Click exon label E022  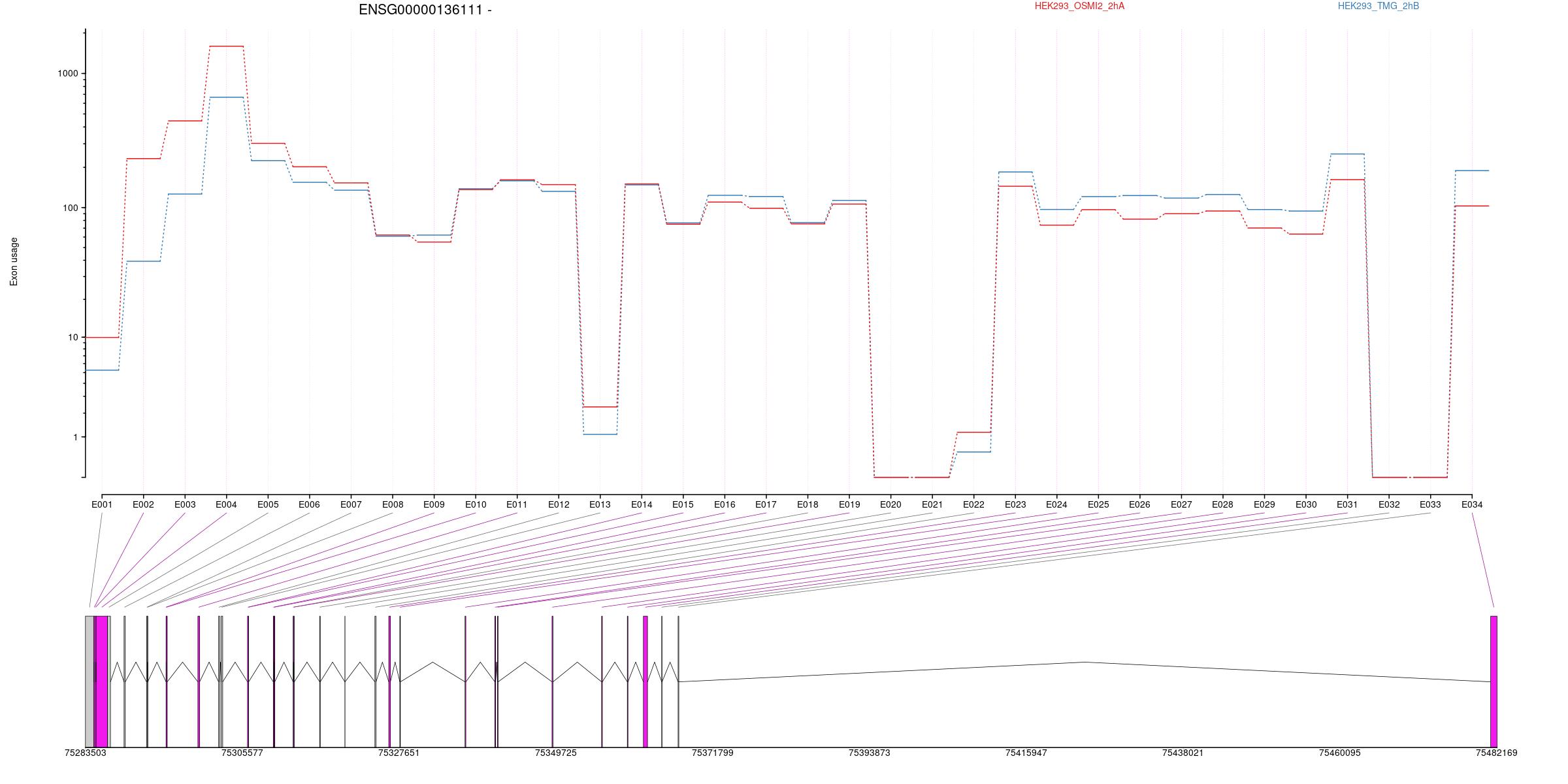coord(973,504)
